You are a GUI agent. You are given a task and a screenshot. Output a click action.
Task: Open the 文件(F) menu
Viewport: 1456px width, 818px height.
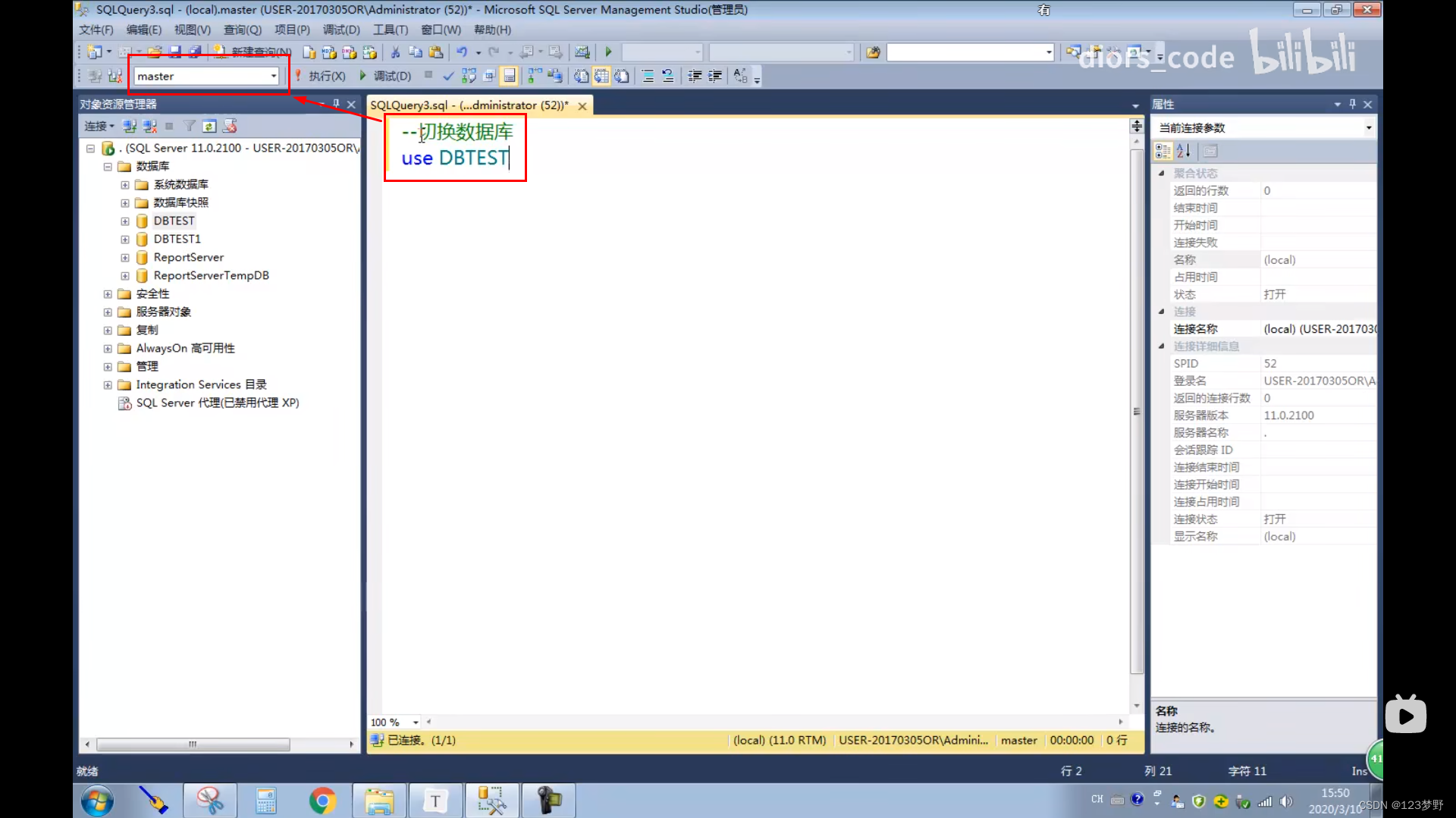coord(96,30)
